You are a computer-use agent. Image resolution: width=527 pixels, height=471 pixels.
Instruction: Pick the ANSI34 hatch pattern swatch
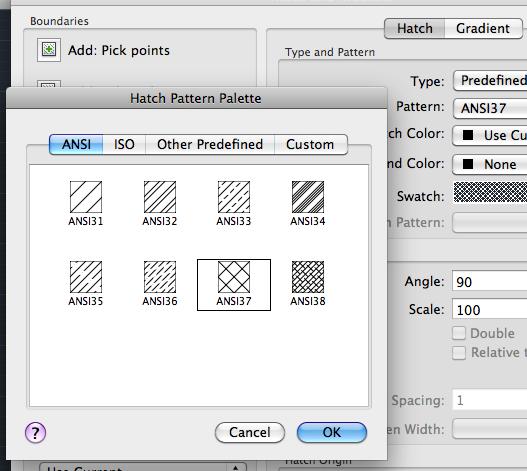(308, 197)
